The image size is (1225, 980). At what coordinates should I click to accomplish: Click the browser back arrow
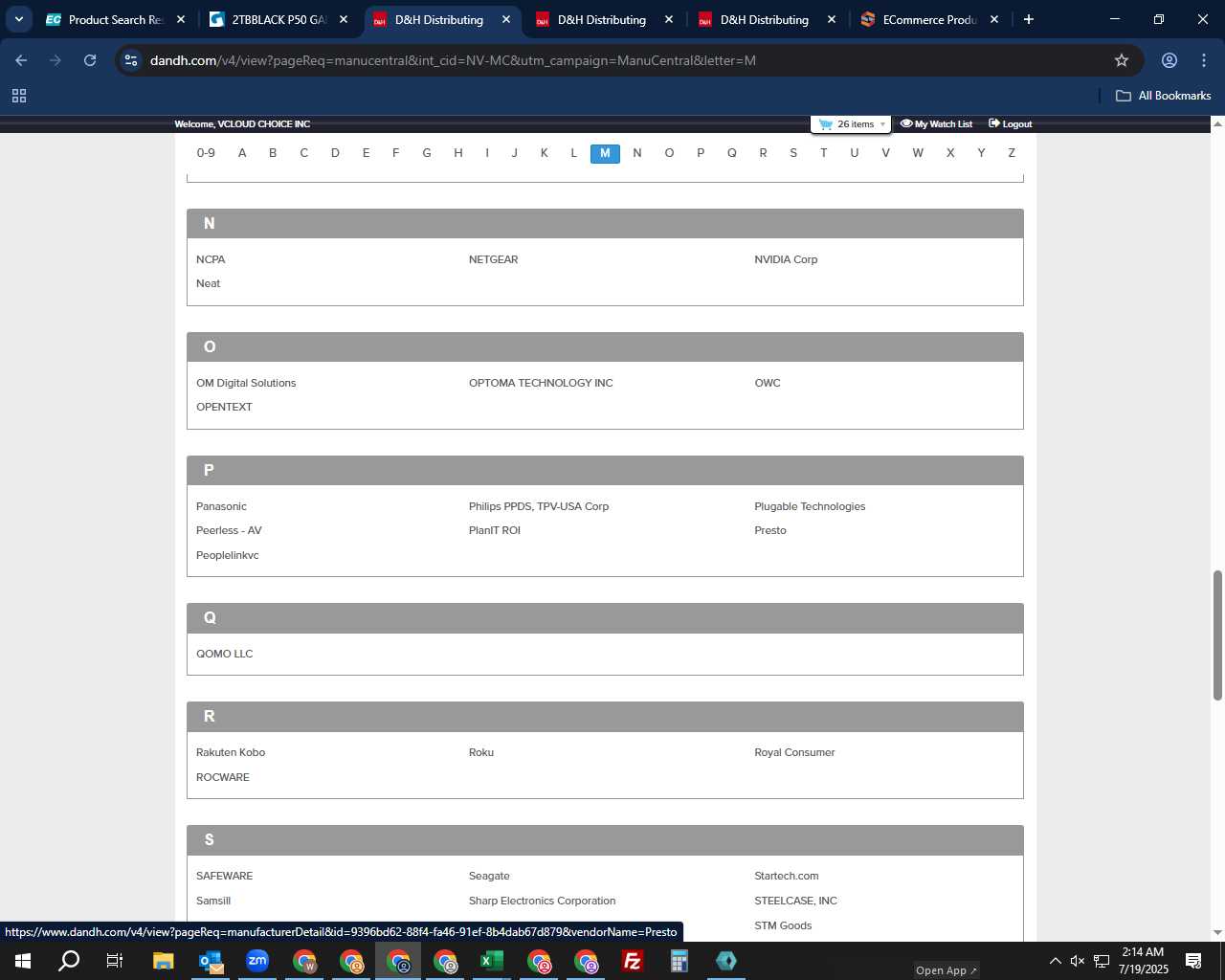point(21,60)
